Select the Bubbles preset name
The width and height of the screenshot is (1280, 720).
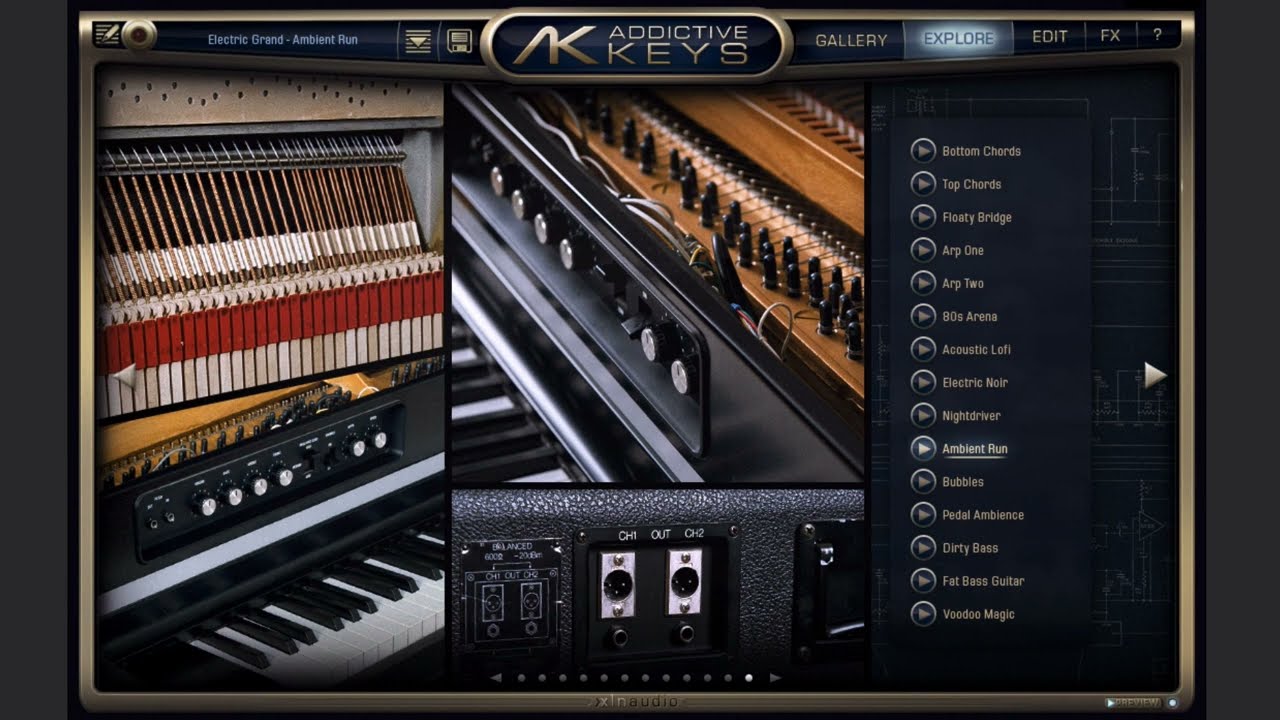pos(963,482)
